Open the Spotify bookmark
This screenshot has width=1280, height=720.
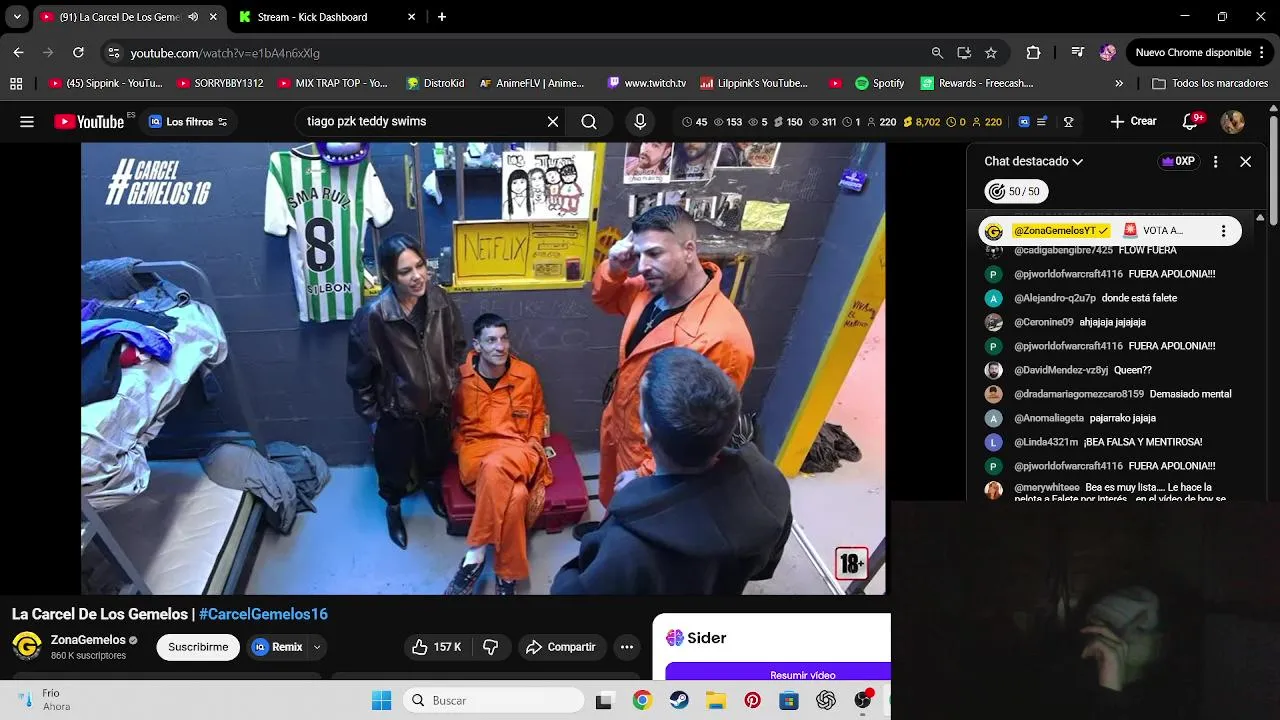pyautogui.click(x=880, y=83)
